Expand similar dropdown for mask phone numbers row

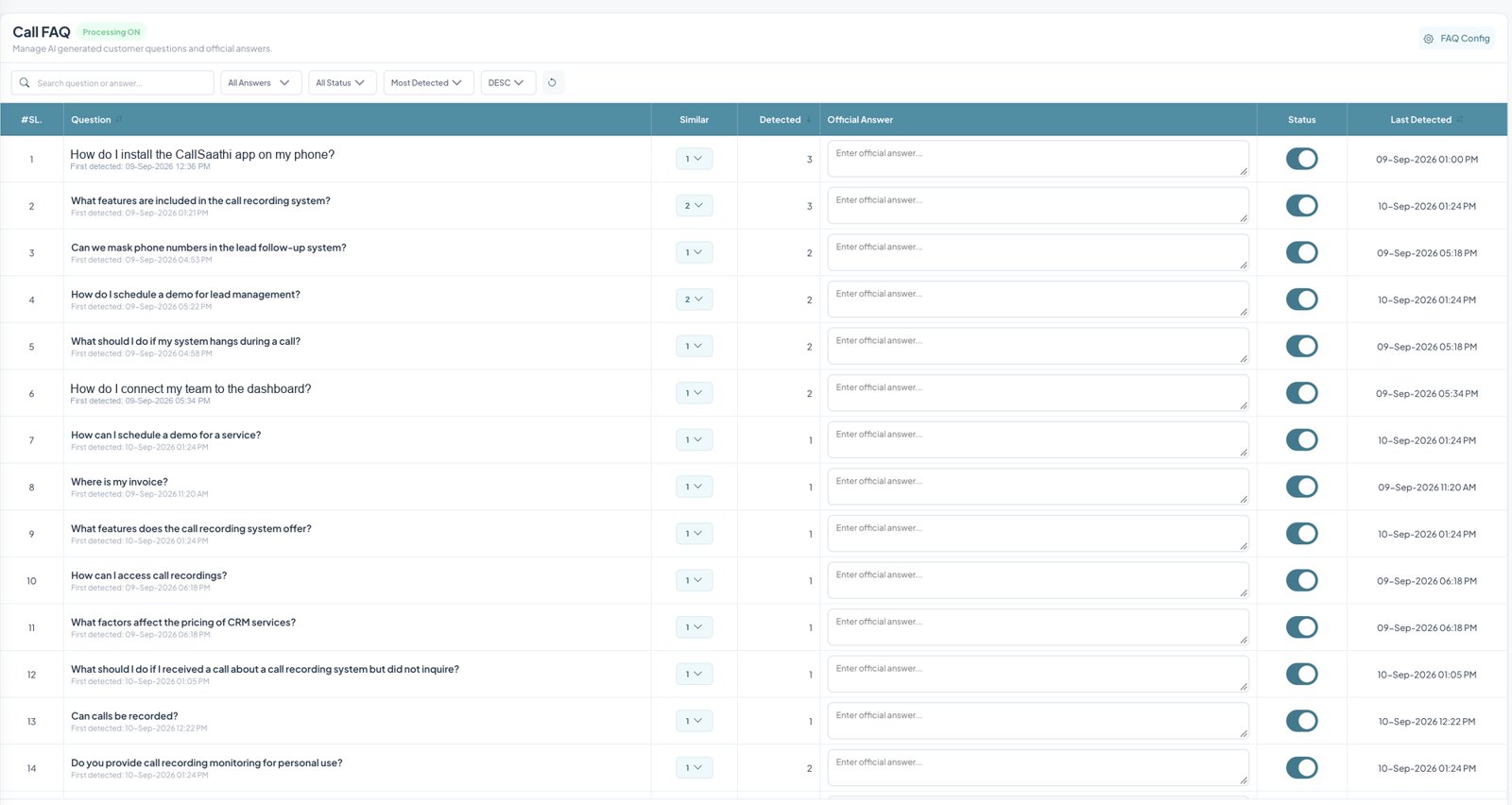click(694, 252)
